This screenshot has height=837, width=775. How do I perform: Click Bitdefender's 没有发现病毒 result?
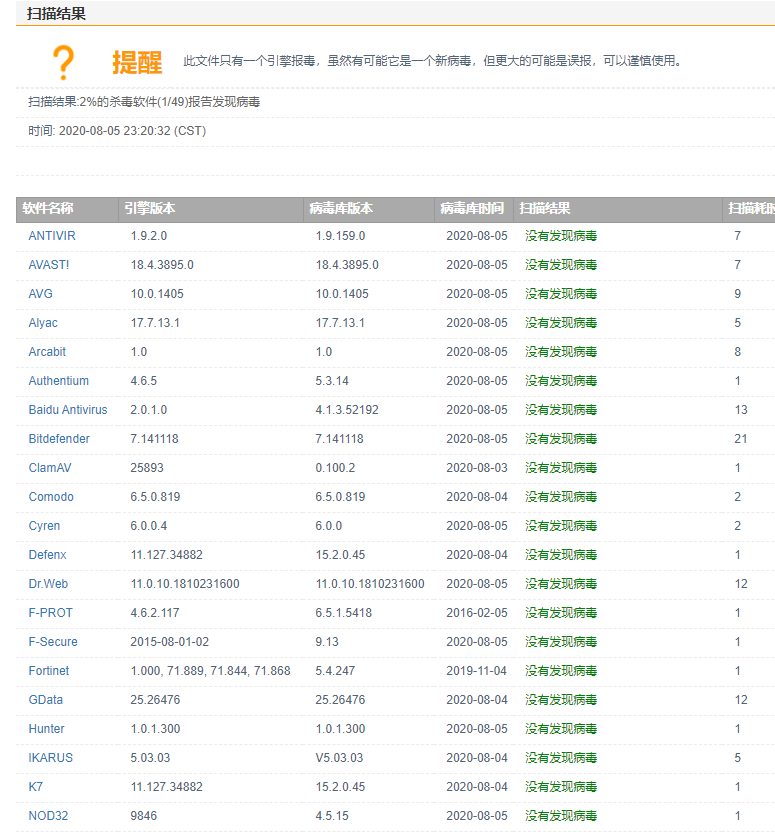click(561, 439)
